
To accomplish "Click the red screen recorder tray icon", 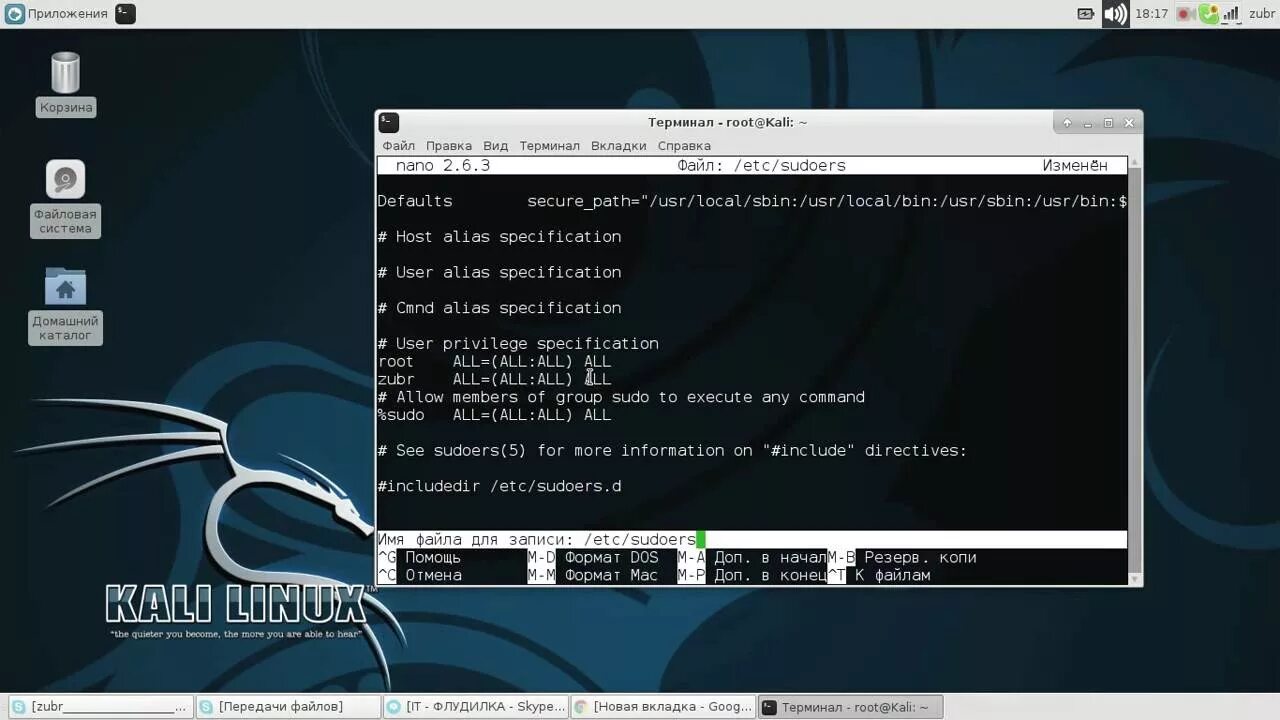I will coord(1185,14).
